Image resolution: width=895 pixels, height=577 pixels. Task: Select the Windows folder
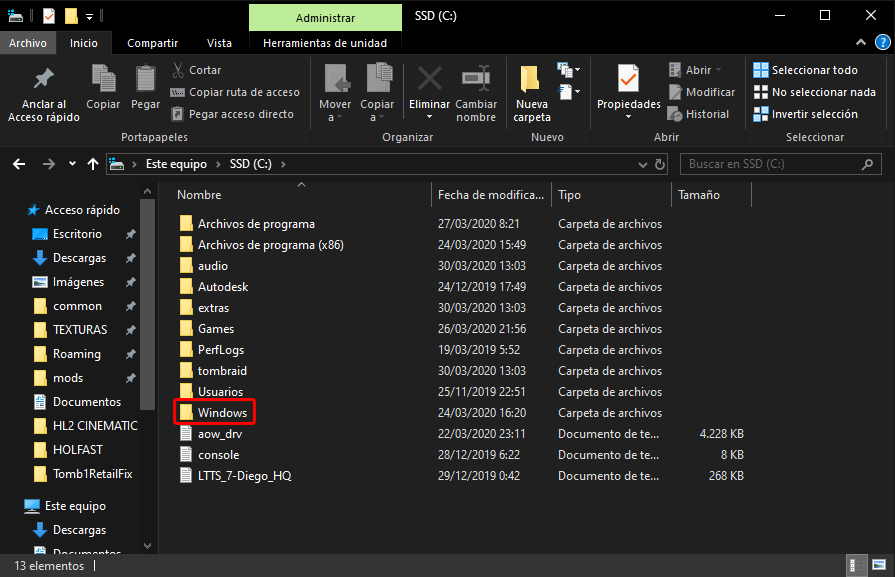tap(215, 413)
